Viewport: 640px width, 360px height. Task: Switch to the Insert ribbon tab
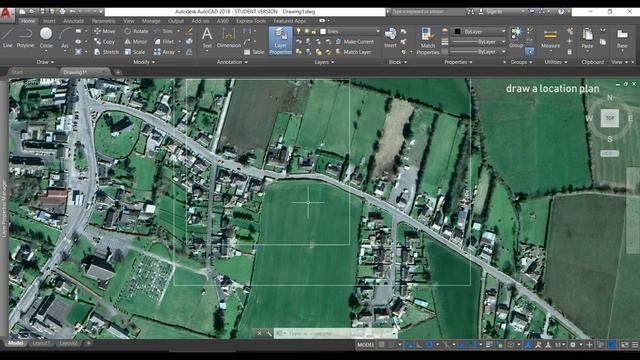pos(49,21)
